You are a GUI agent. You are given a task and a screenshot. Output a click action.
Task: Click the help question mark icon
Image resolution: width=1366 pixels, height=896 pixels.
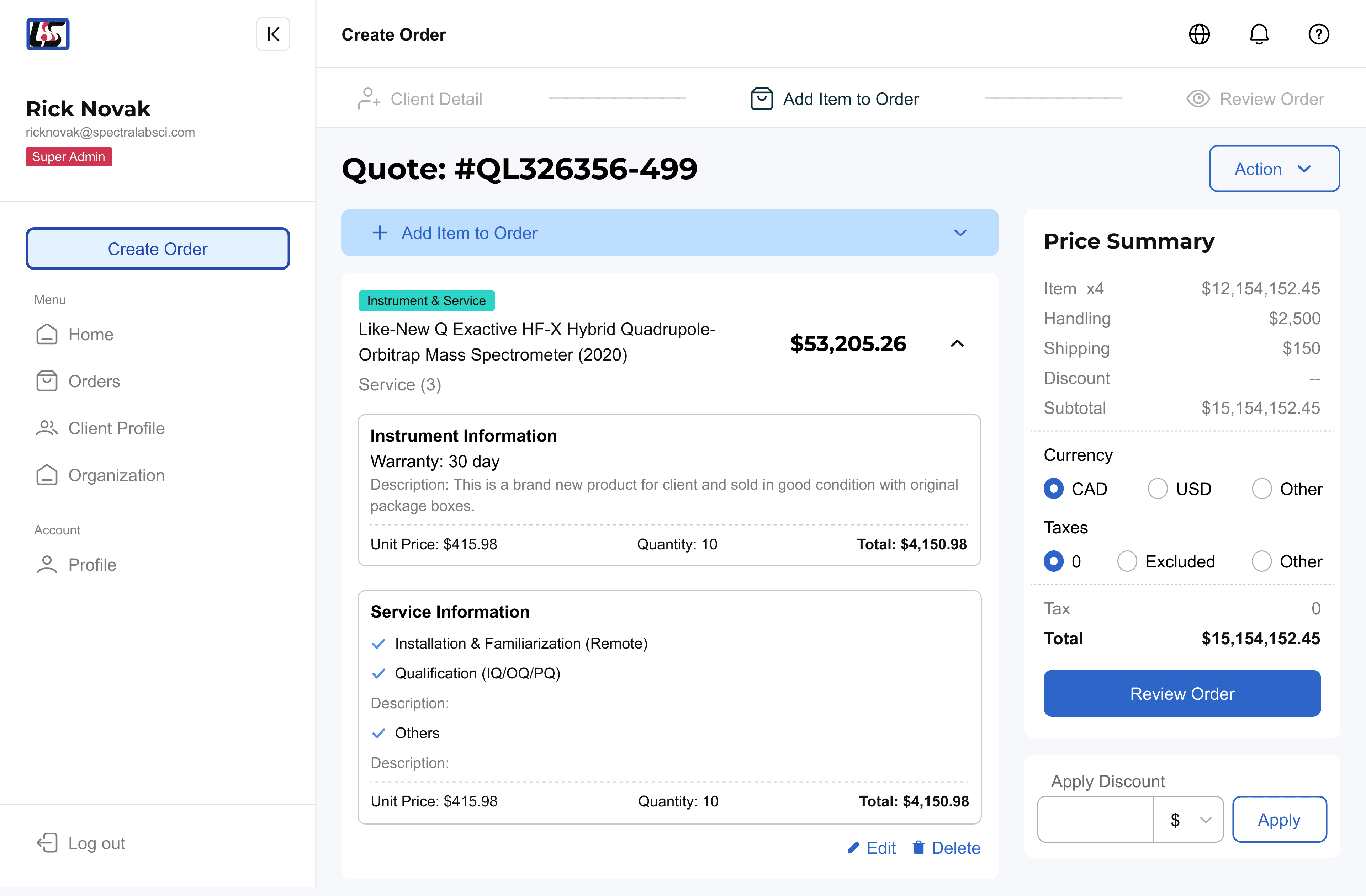[1318, 34]
